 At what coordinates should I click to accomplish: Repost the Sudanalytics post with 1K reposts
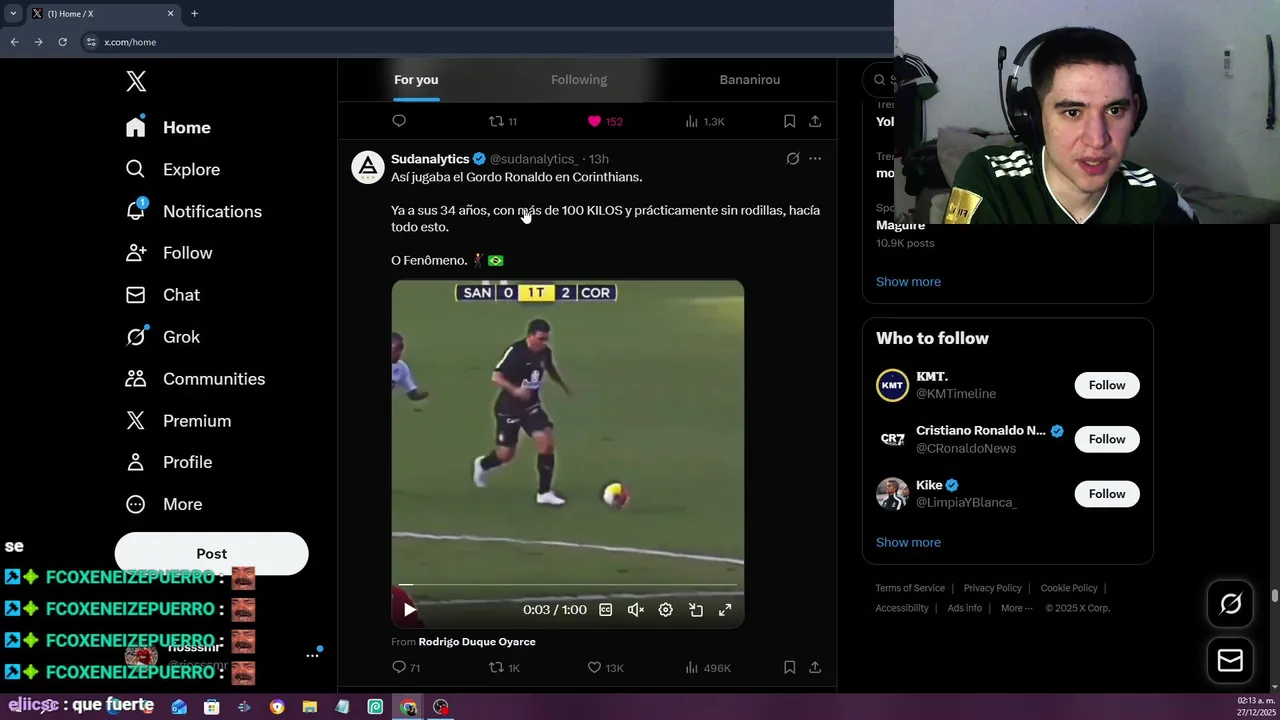coord(504,667)
